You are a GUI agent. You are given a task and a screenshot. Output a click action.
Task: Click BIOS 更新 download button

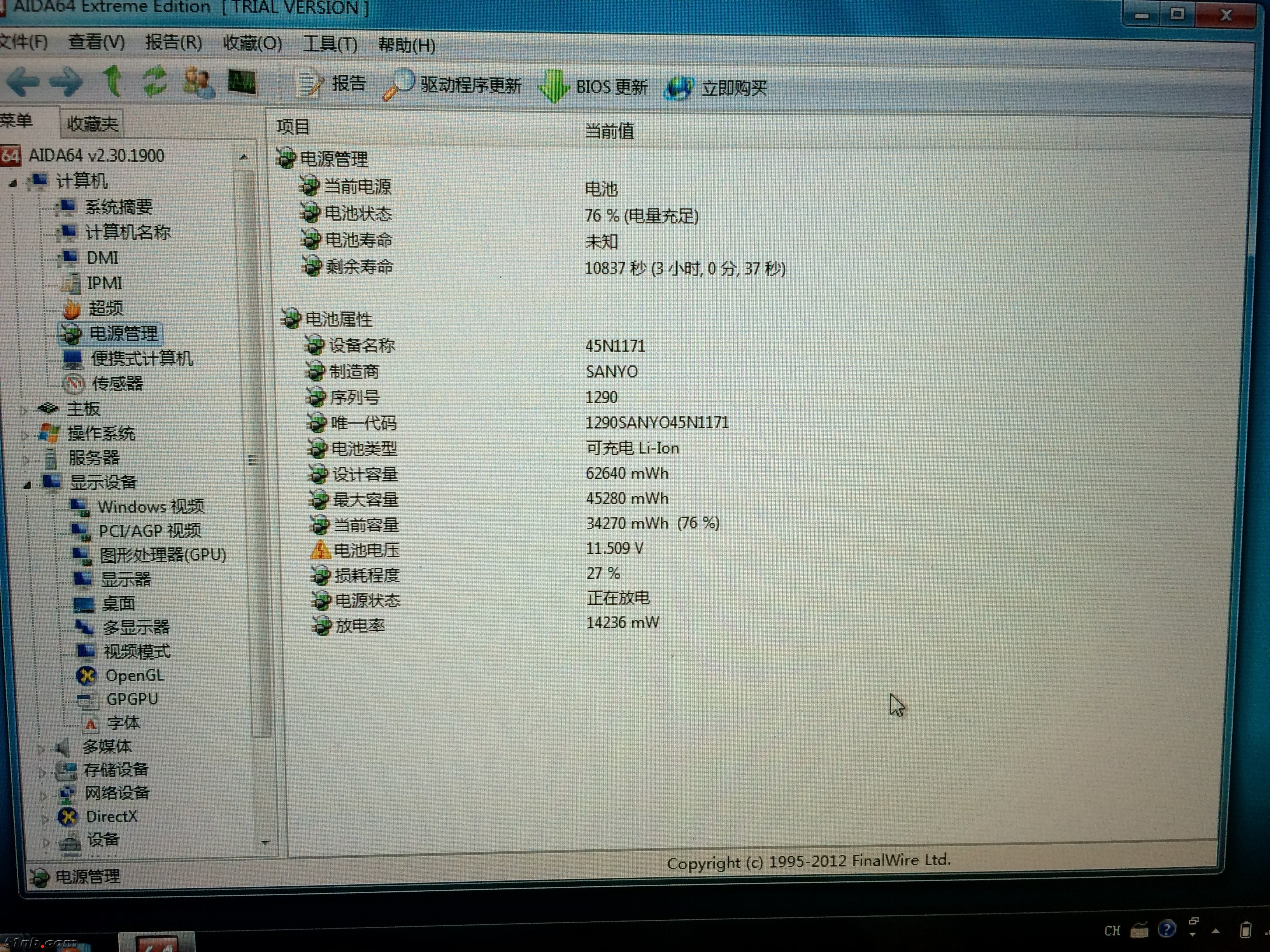tap(594, 87)
